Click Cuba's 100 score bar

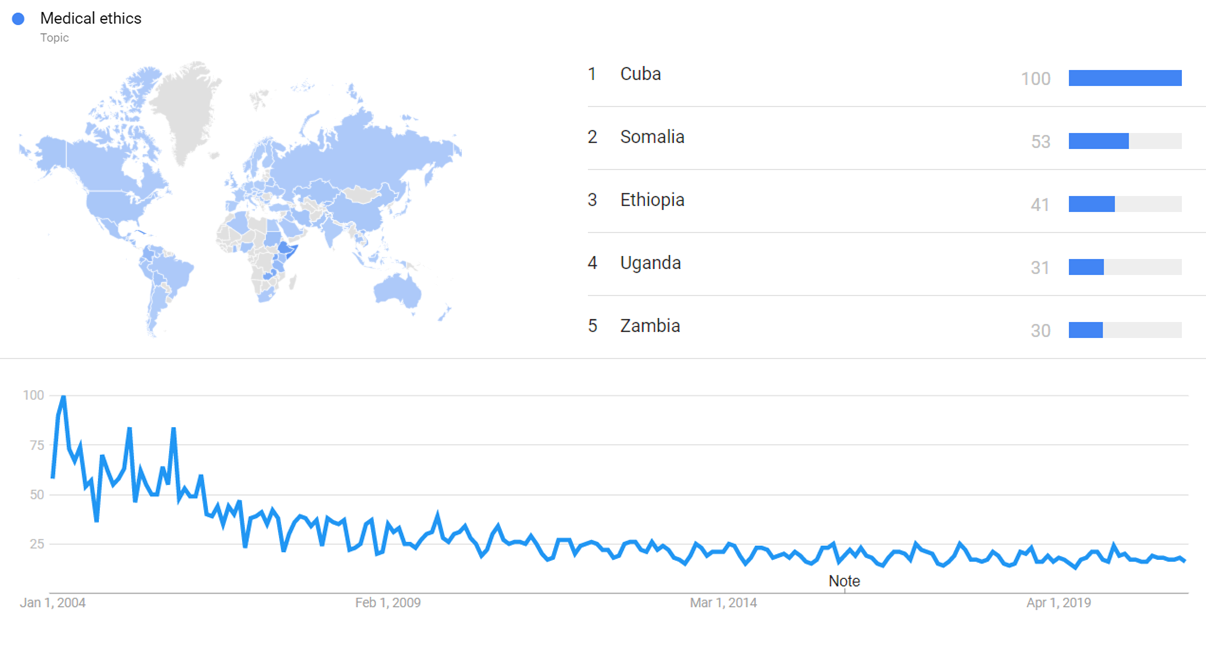pyautogui.click(x=1125, y=78)
